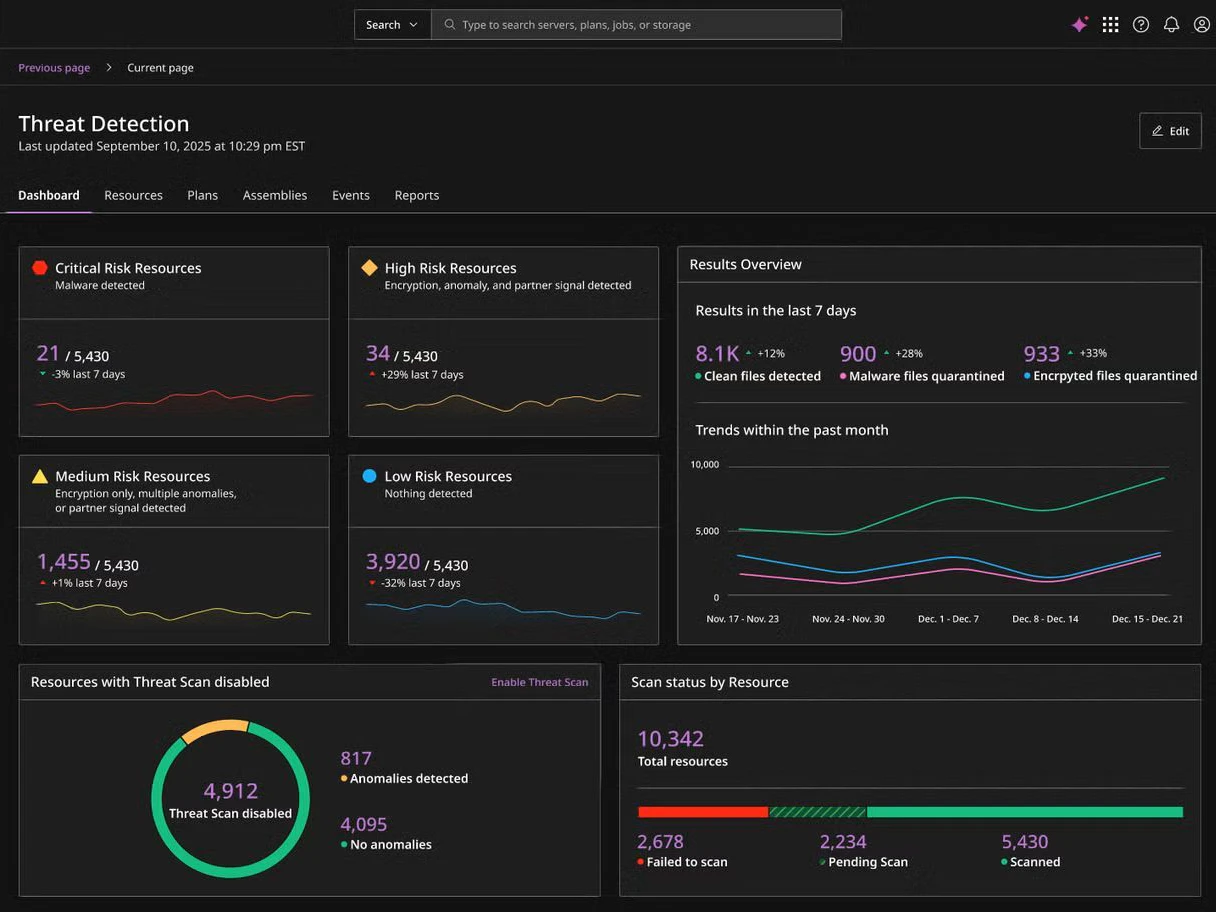
Task: Click the Results Overview panel title
Action: (746, 264)
